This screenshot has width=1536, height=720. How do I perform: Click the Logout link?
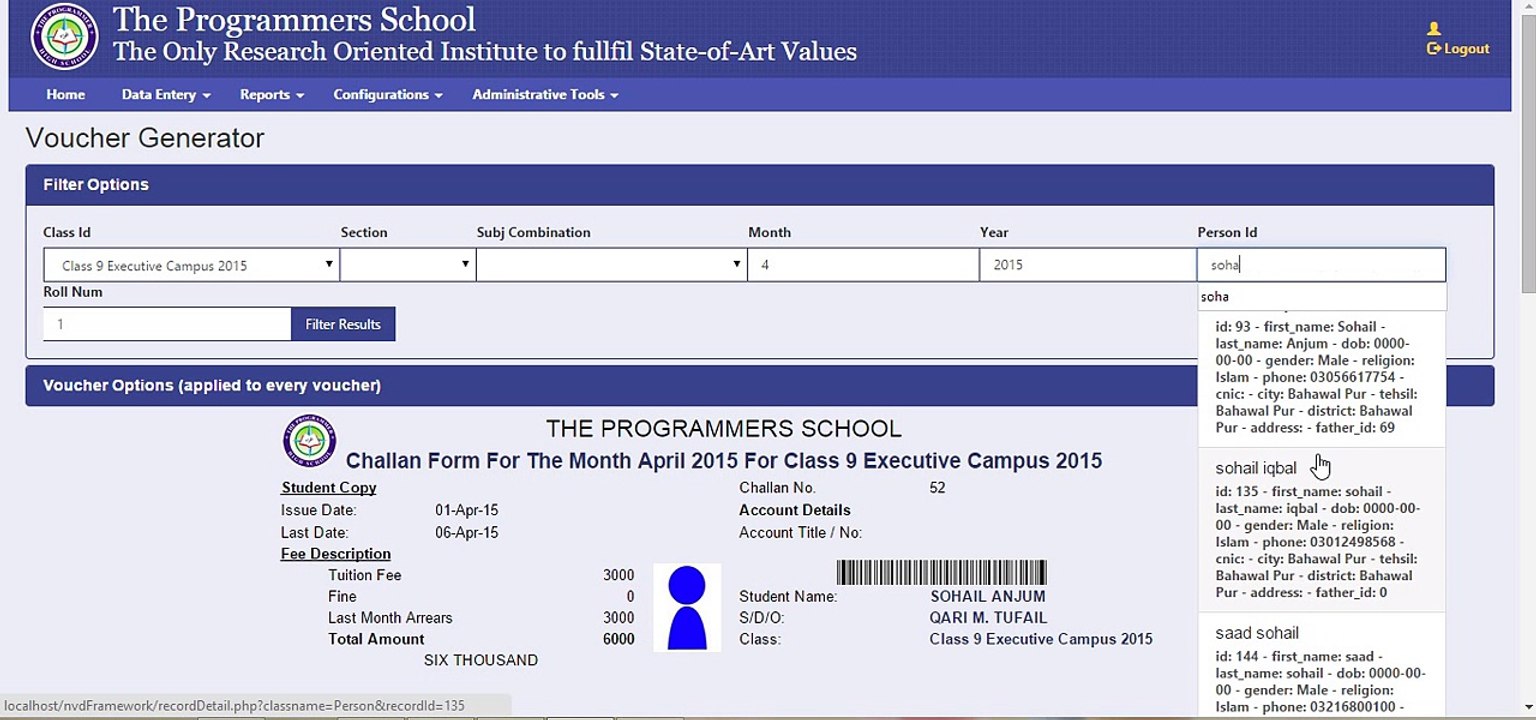1458,49
